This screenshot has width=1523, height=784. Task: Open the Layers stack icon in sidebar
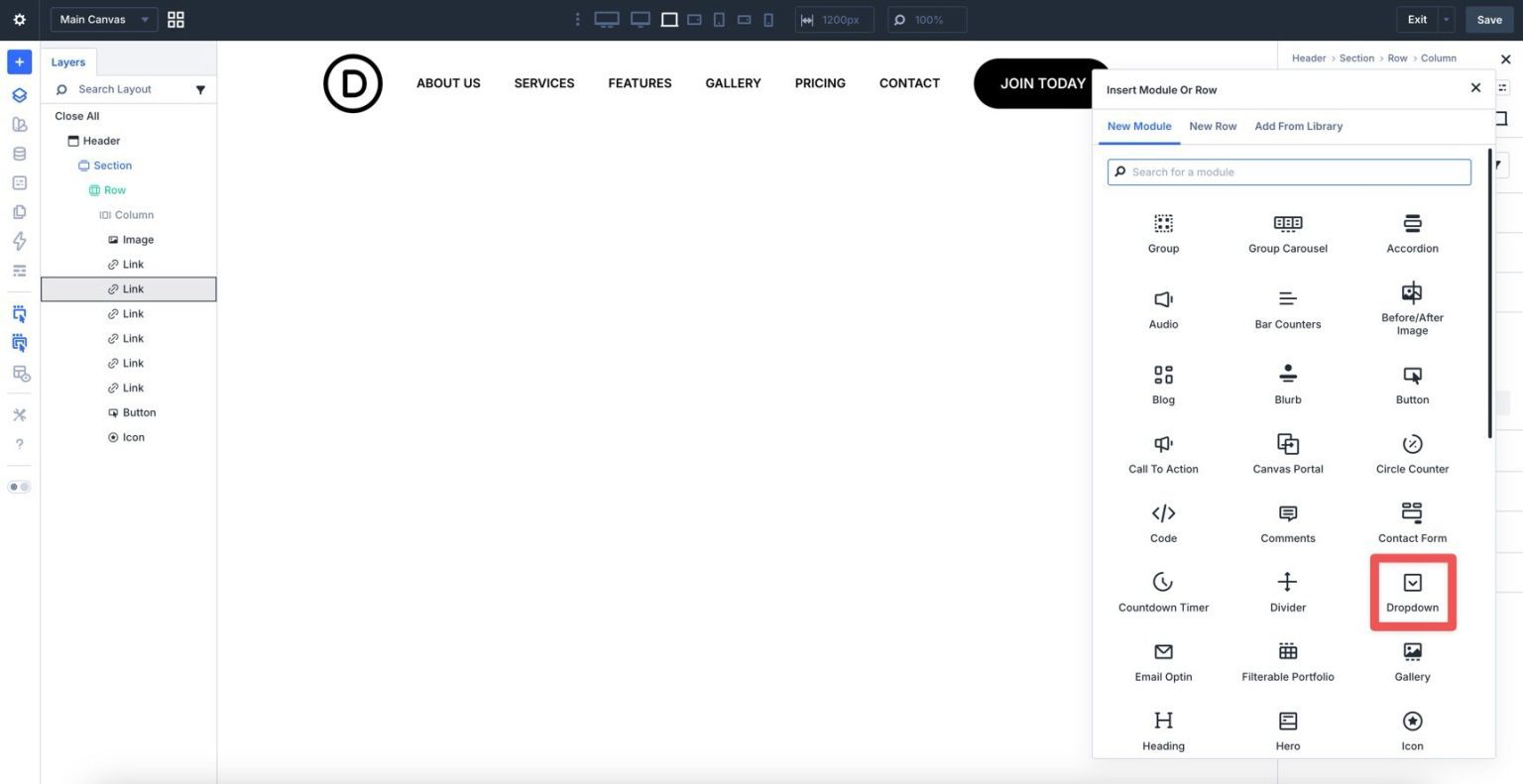pyautogui.click(x=19, y=95)
